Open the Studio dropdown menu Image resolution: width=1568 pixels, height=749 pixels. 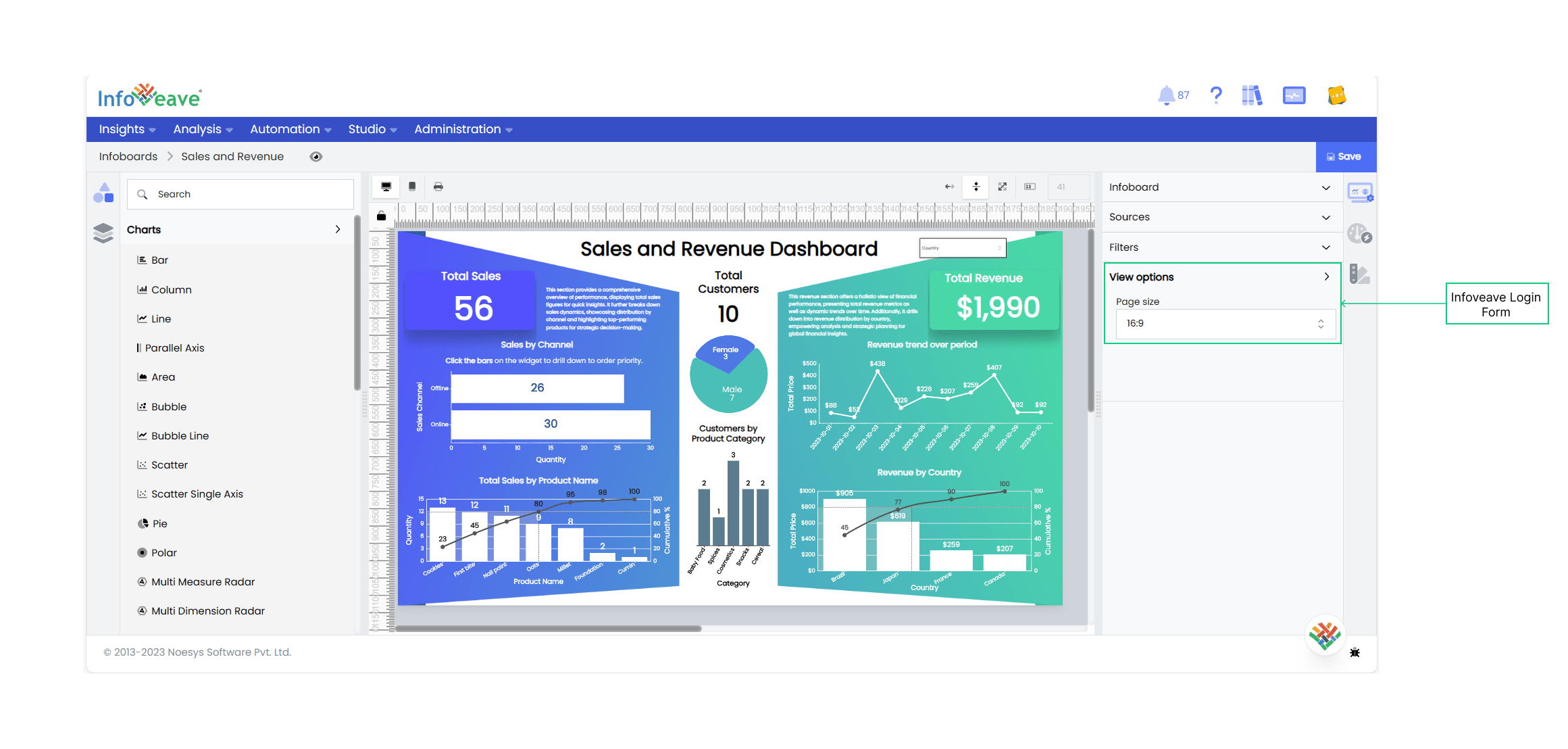tap(371, 130)
